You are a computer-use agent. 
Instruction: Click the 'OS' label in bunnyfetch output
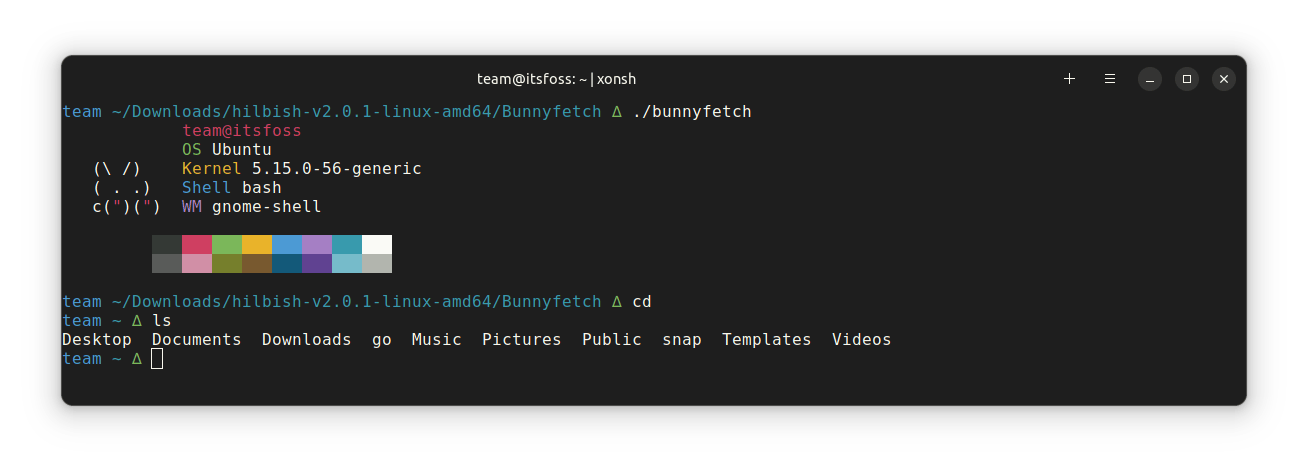coord(192,149)
